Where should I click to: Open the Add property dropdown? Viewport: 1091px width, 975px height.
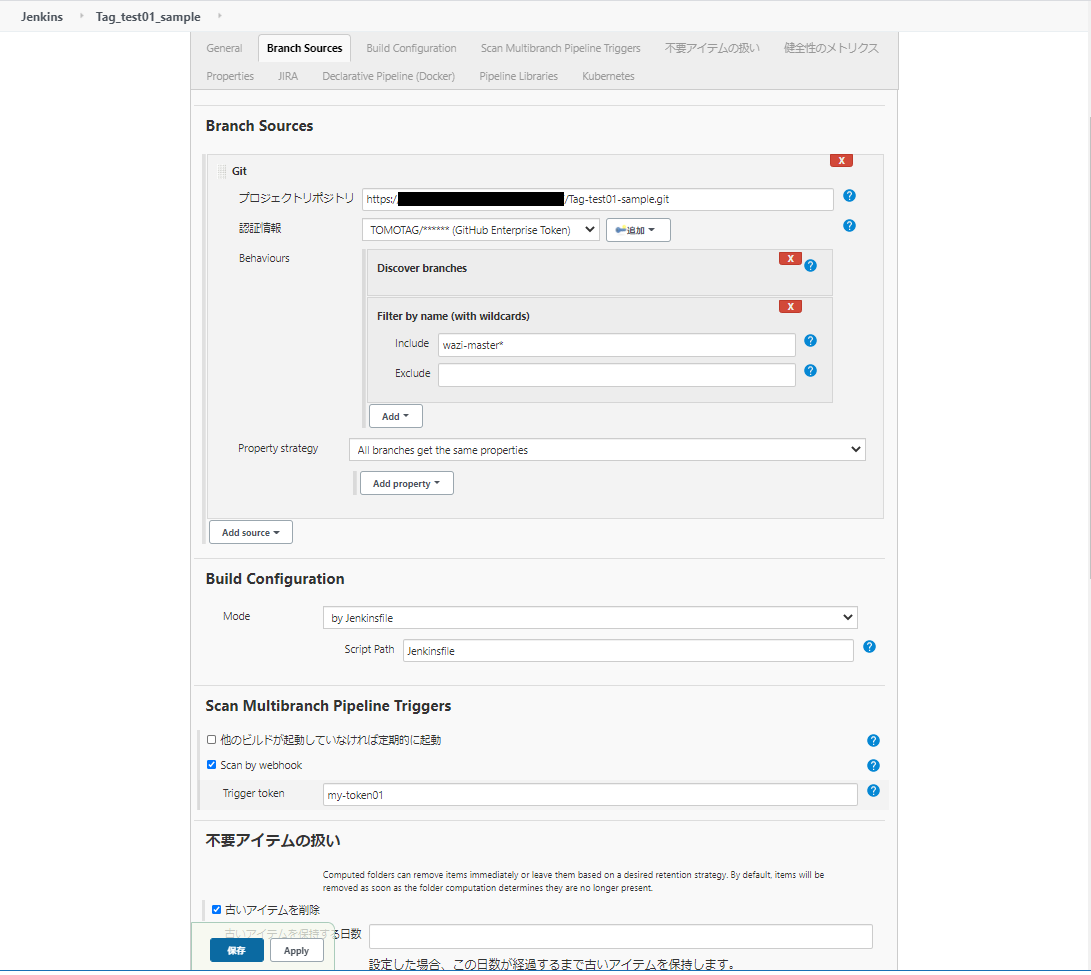pos(406,483)
